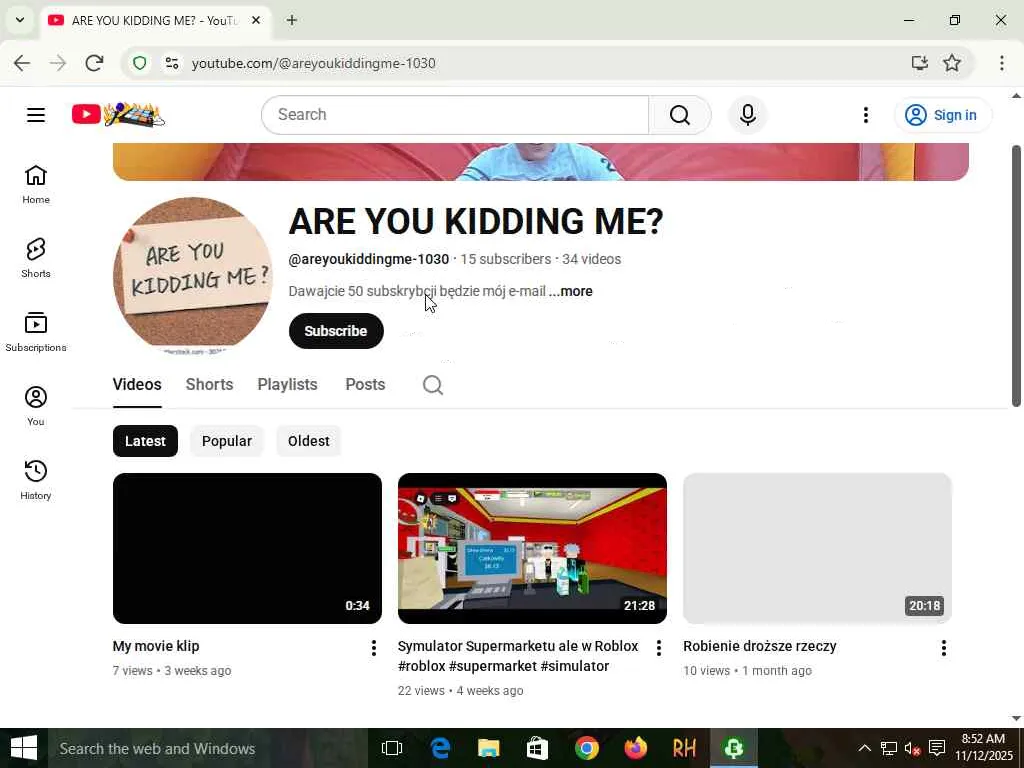The height and width of the screenshot is (768, 1024).
Task: Click the channel banner image
Action: click(541, 162)
